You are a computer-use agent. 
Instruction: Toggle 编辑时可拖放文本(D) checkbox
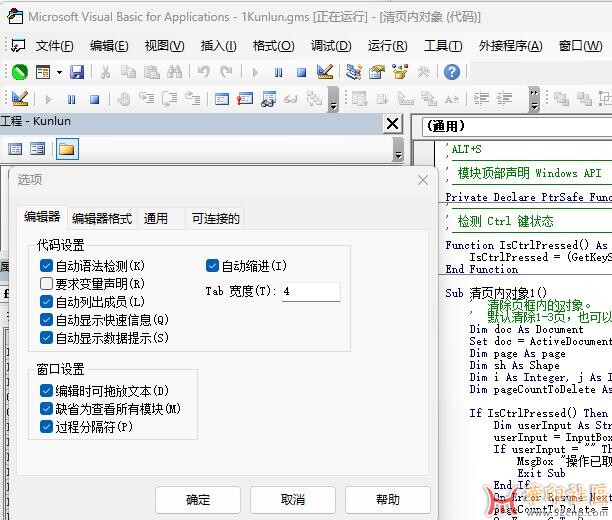click(46, 391)
